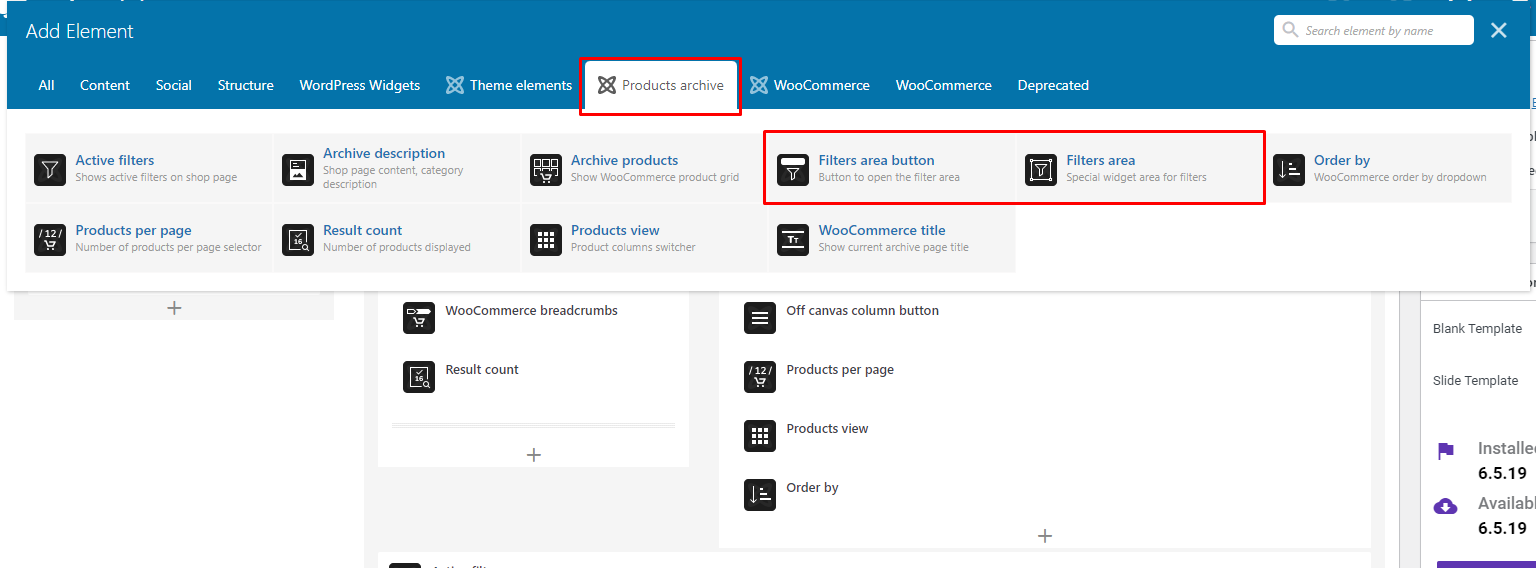
Task: Click 'WooCommerce order by dropdown' description
Action: [1400, 177]
